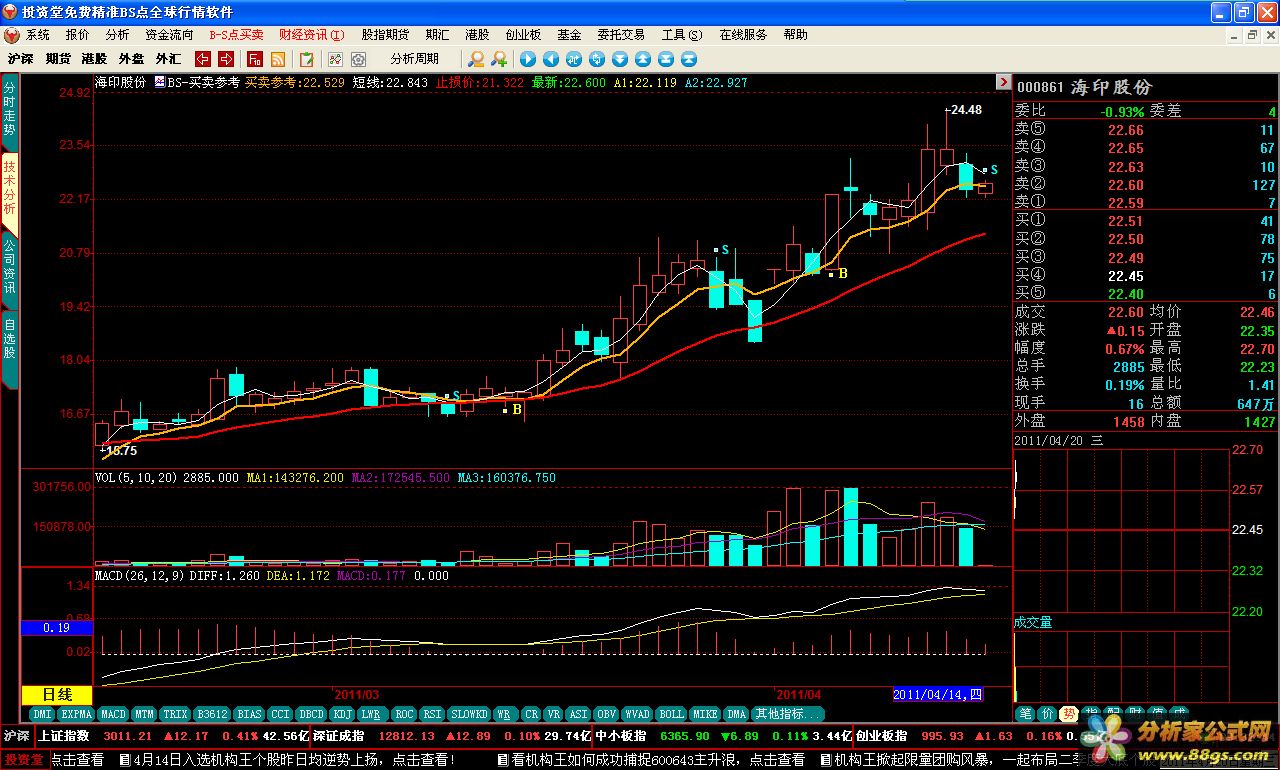Select the 期货 market button
The height and width of the screenshot is (770, 1280).
(x=58, y=59)
